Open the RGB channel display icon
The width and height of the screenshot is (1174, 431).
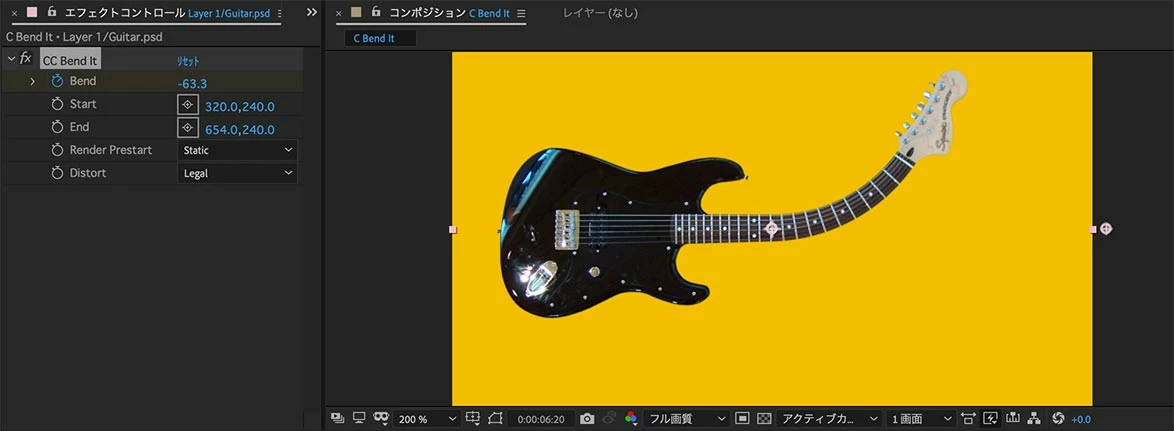[x=630, y=418]
